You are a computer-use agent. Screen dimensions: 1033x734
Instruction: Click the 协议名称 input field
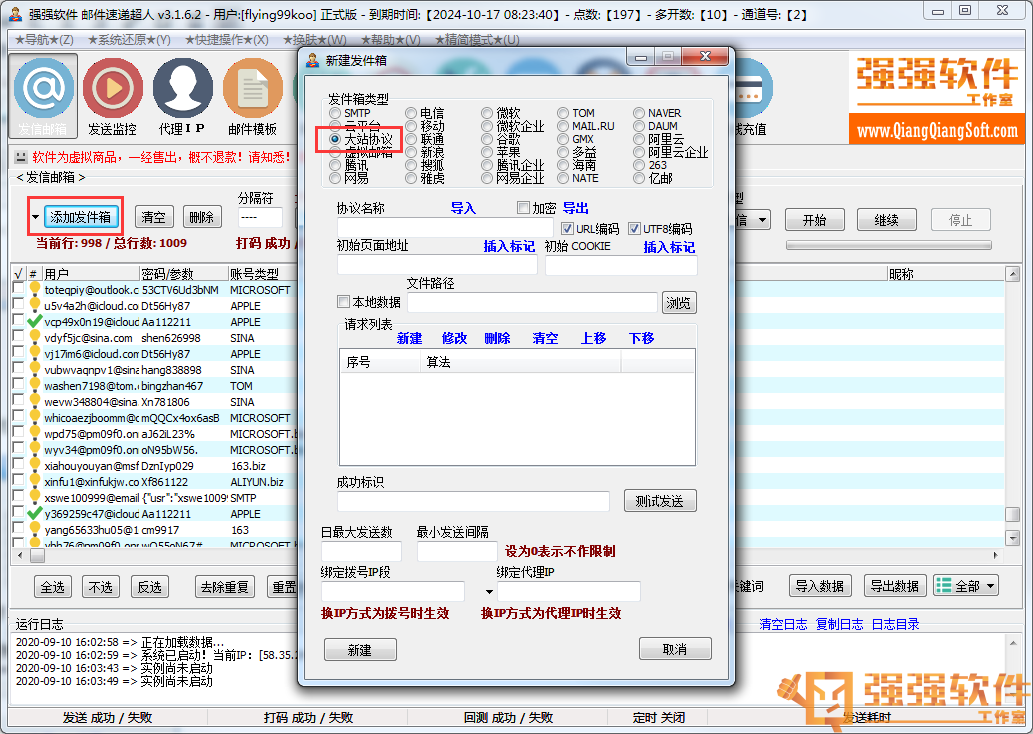coord(445,227)
